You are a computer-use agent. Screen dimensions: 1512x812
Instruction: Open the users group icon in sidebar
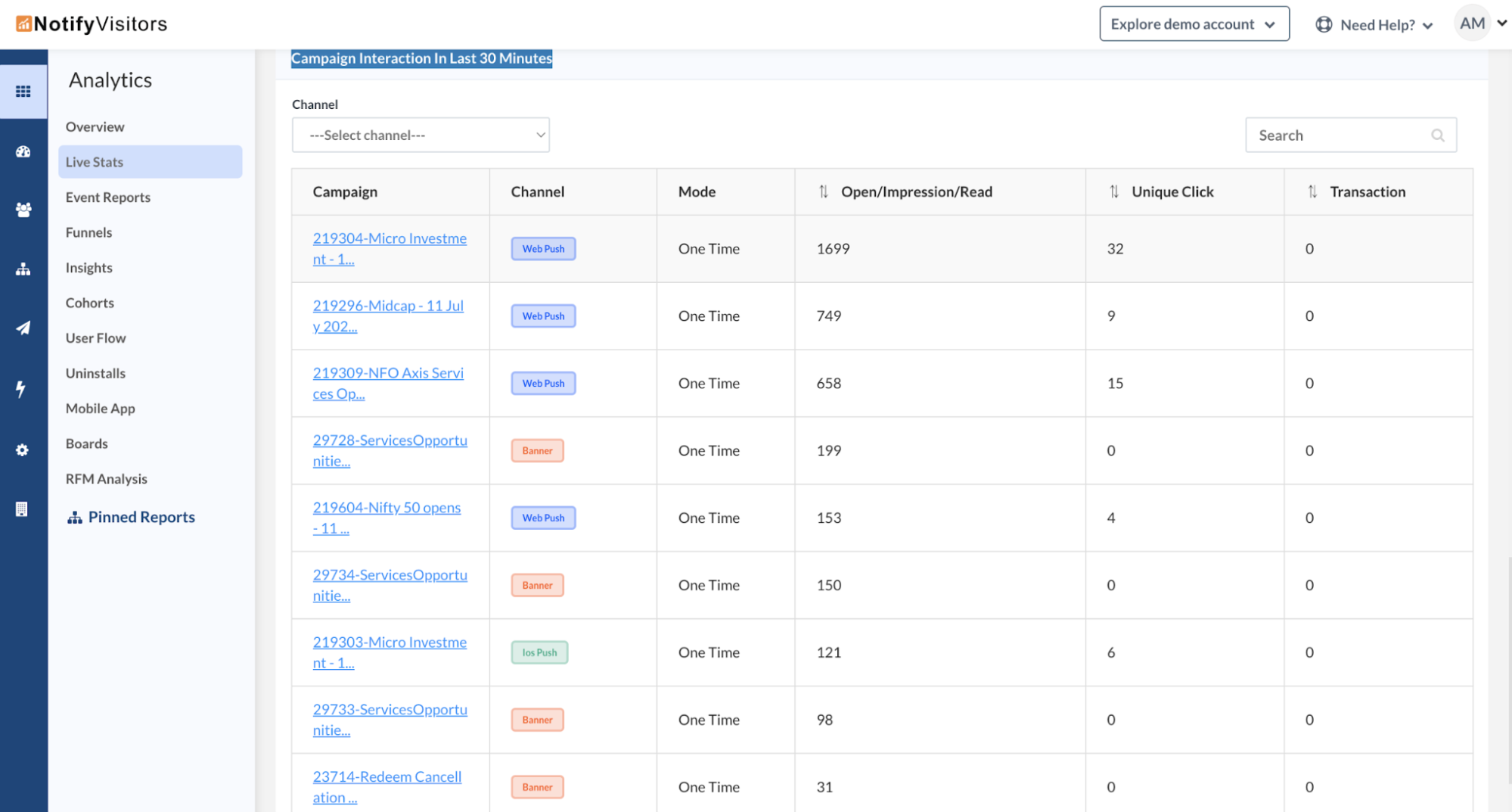coord(23,210)
